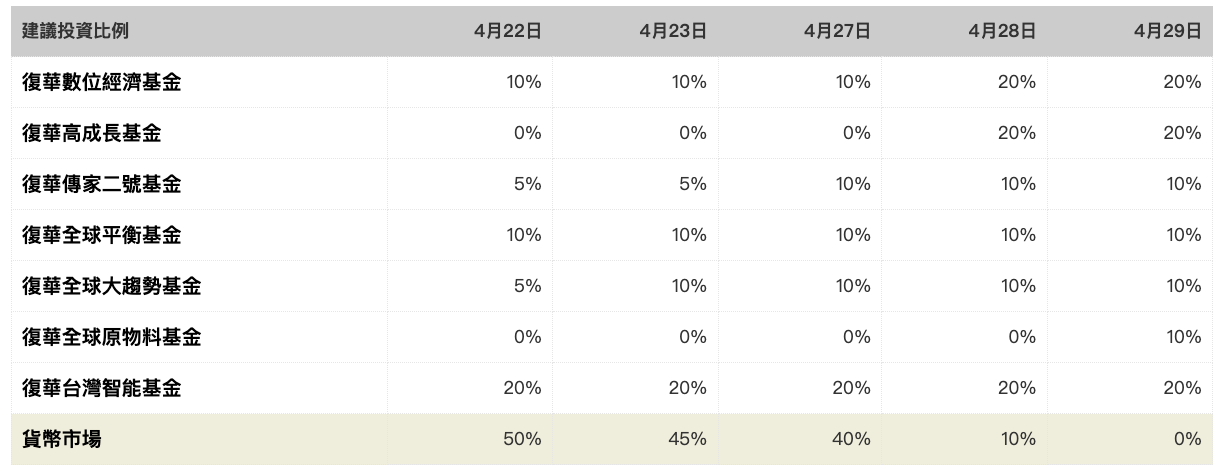The width and height of the screenshot is (1220, 474).
Task: Select the 40% cell in 貨幣市場 row
Action: pos(852,439)
